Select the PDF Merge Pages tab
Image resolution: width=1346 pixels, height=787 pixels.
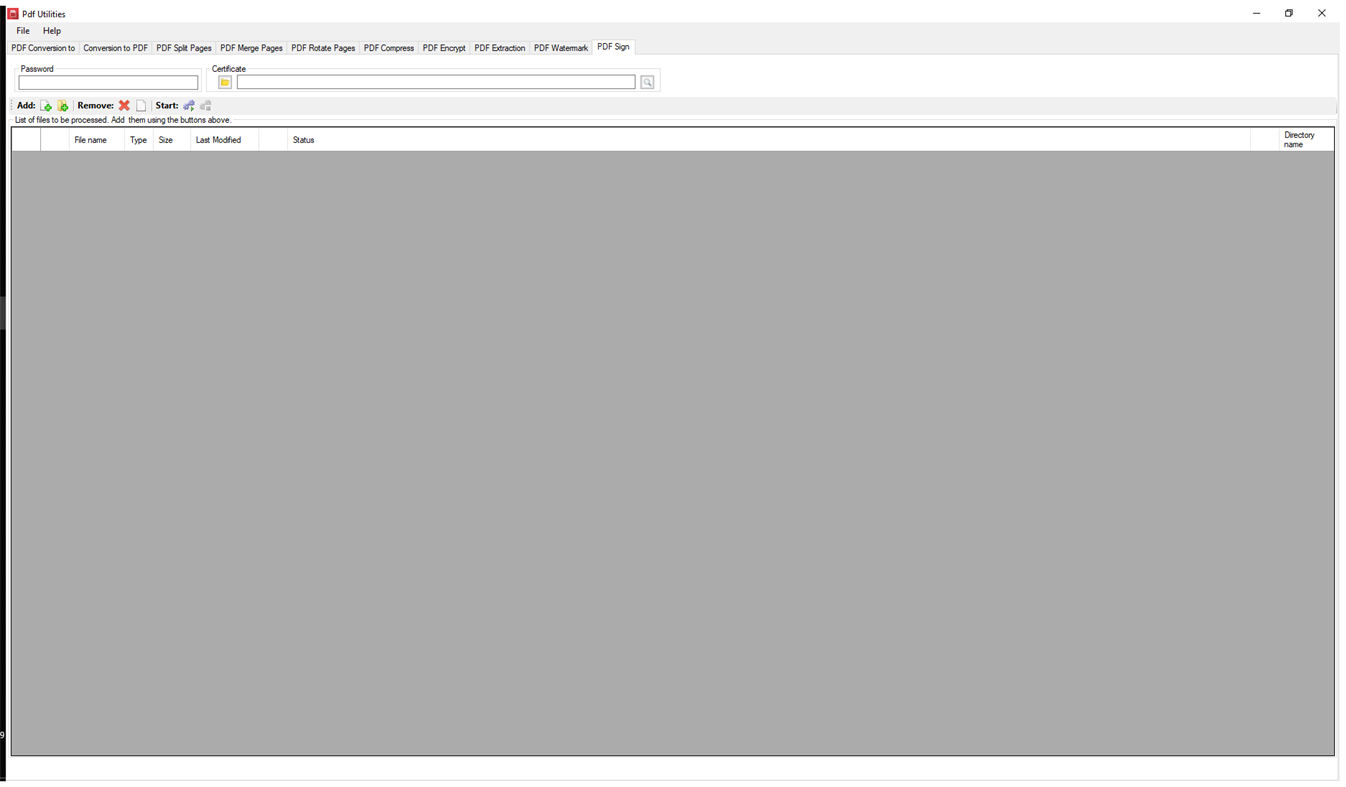(x=251, y=47)
